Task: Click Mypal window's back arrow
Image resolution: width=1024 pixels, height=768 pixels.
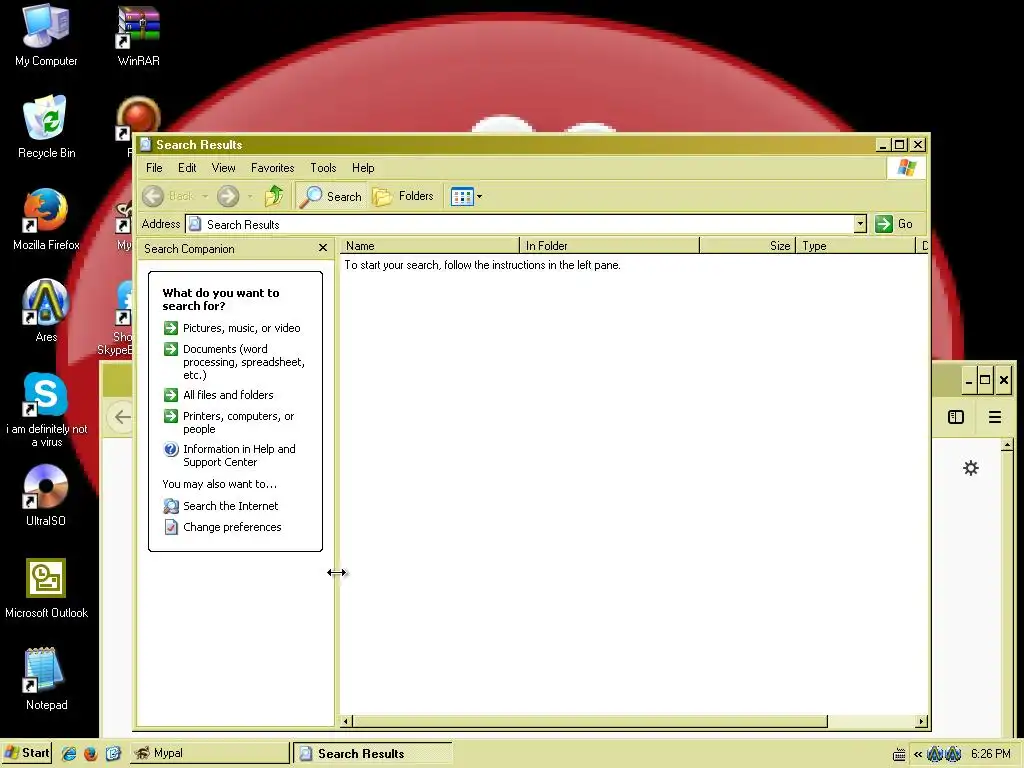Action: [122, 417]
